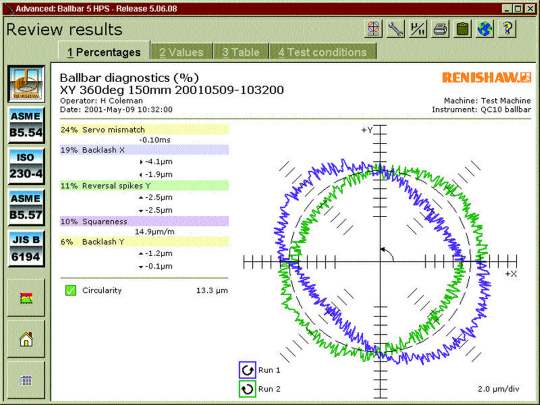Viewport: 540px width, 405px height.
Task: Click the +X axis label on plot
Action: click(511, 274)
